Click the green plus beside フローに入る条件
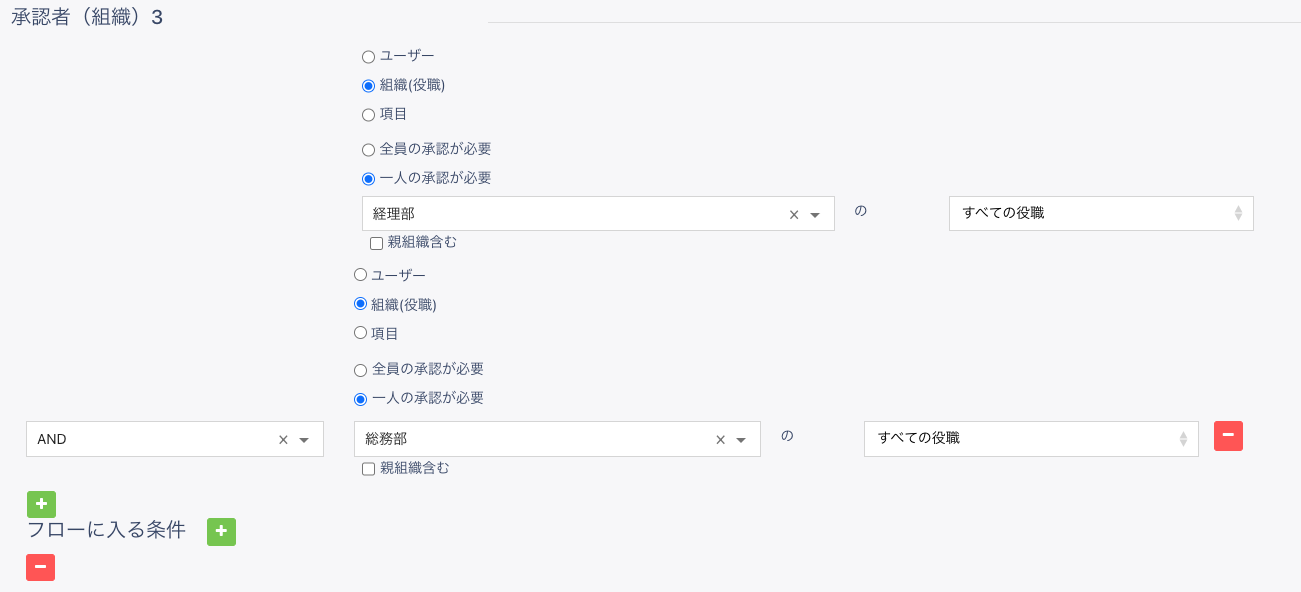 (221, 532)
